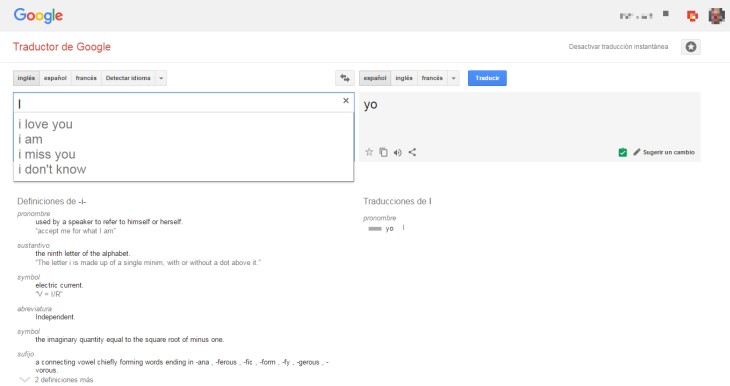
Task: Click the pencil icon next to Sugerir un cambio
Action: 637,152
